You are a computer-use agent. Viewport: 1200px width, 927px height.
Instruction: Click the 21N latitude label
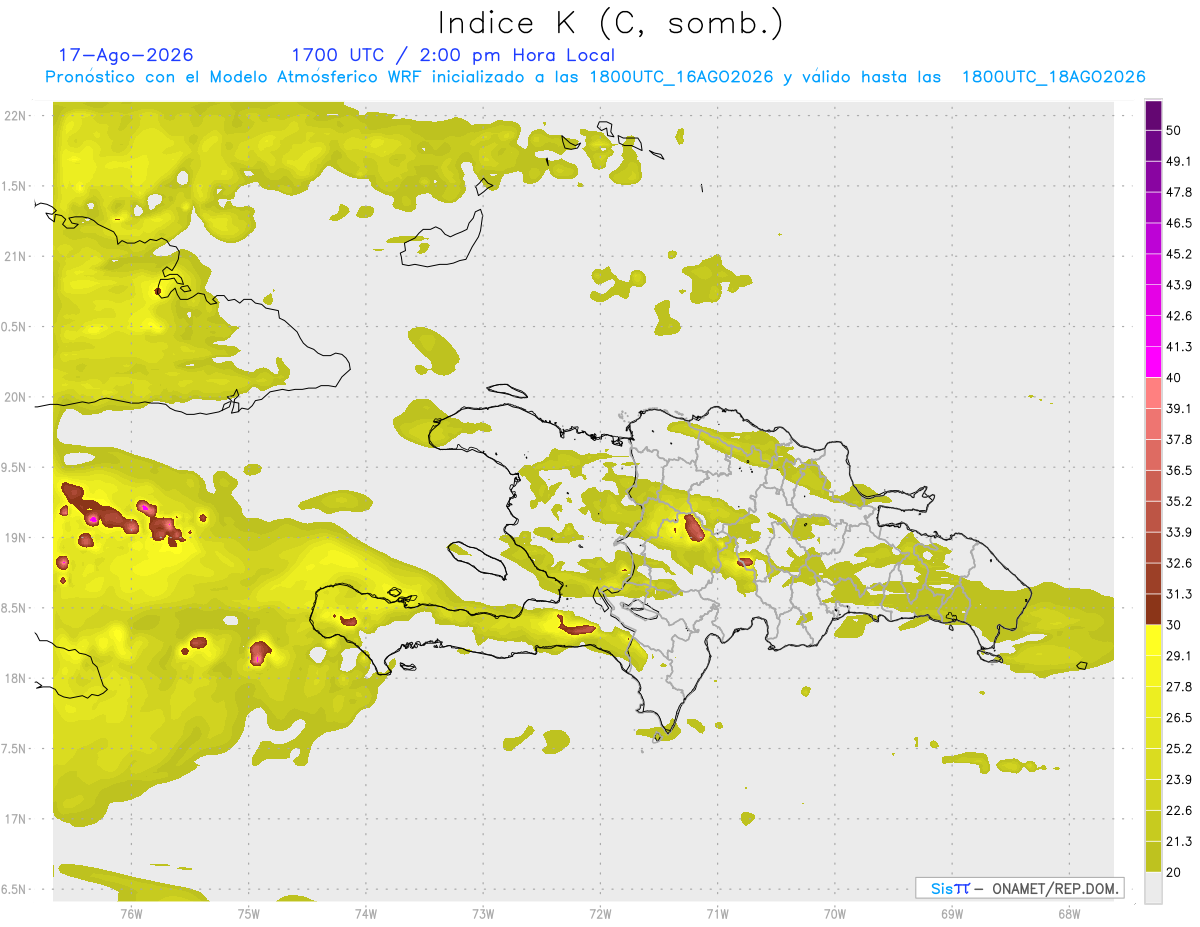coord(15,256)
